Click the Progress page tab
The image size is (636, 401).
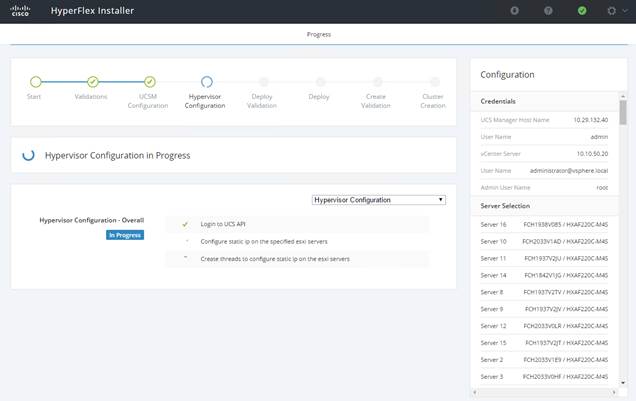(x=319, y=34)
